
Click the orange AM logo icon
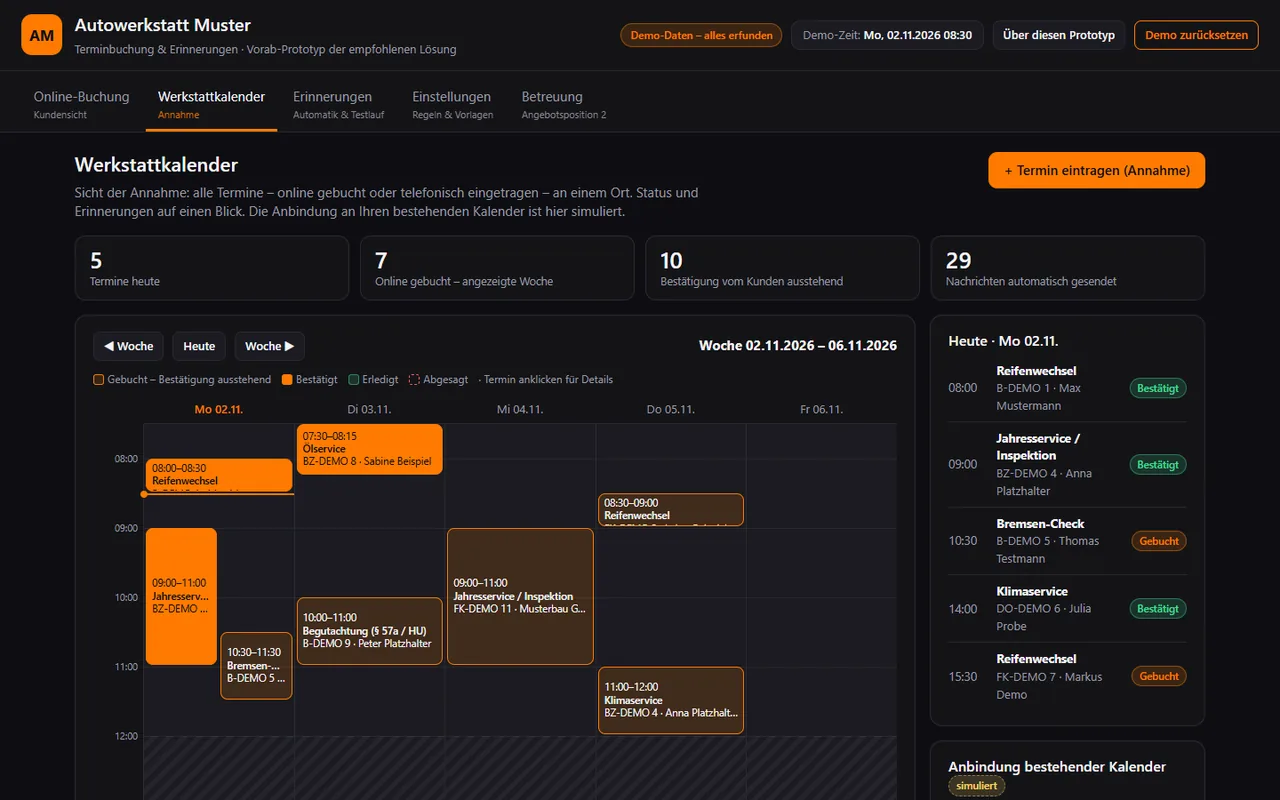[42, 35]
